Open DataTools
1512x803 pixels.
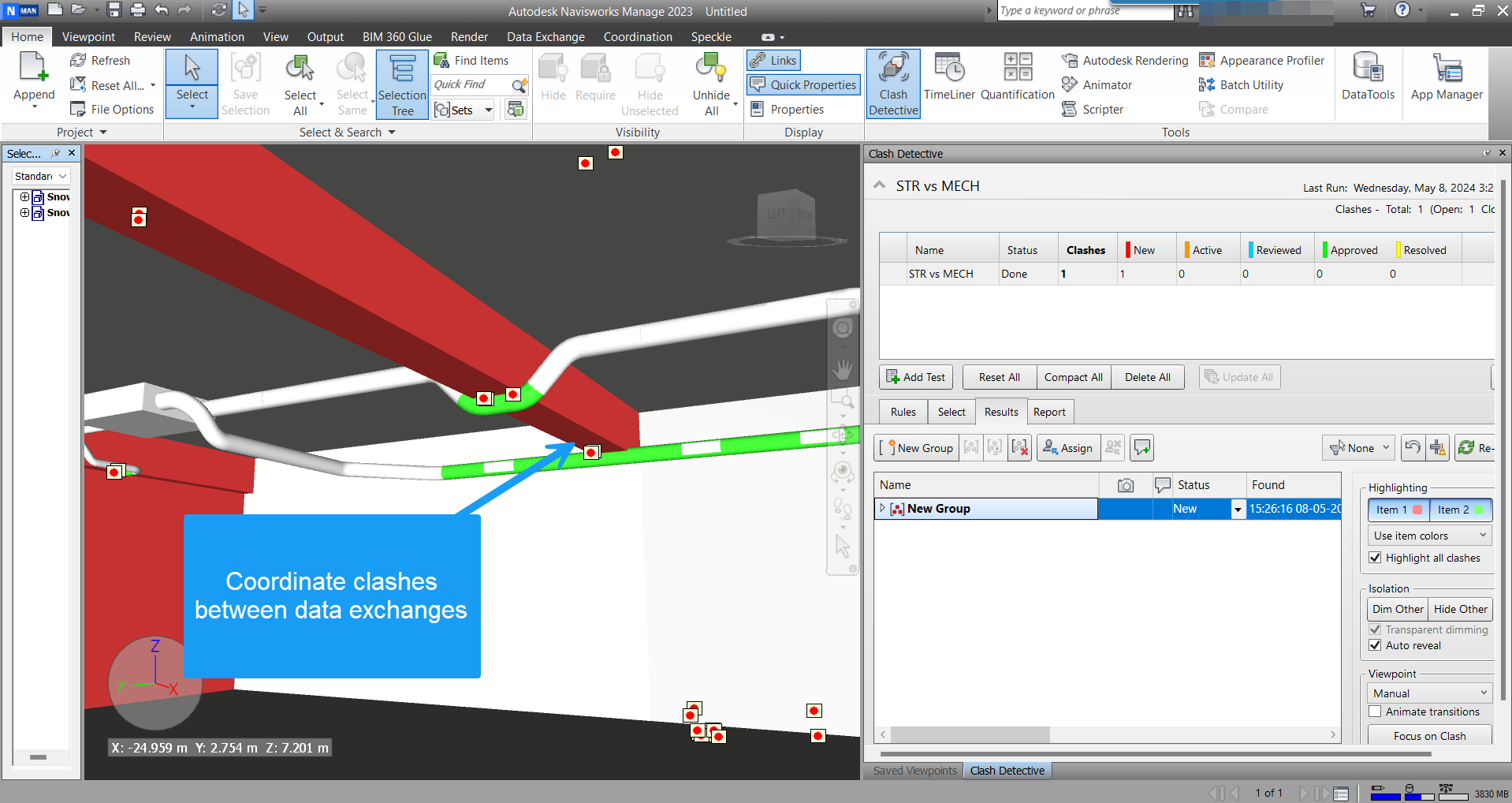click(1368, 77)
